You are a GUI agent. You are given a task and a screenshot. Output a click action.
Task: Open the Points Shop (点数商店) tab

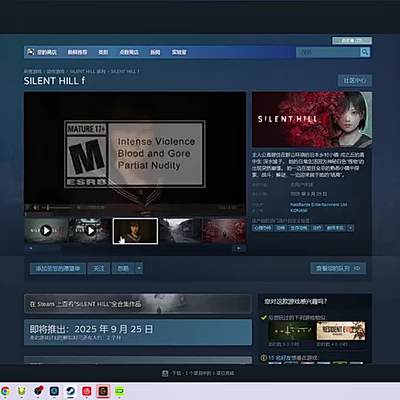coord(129,52)
